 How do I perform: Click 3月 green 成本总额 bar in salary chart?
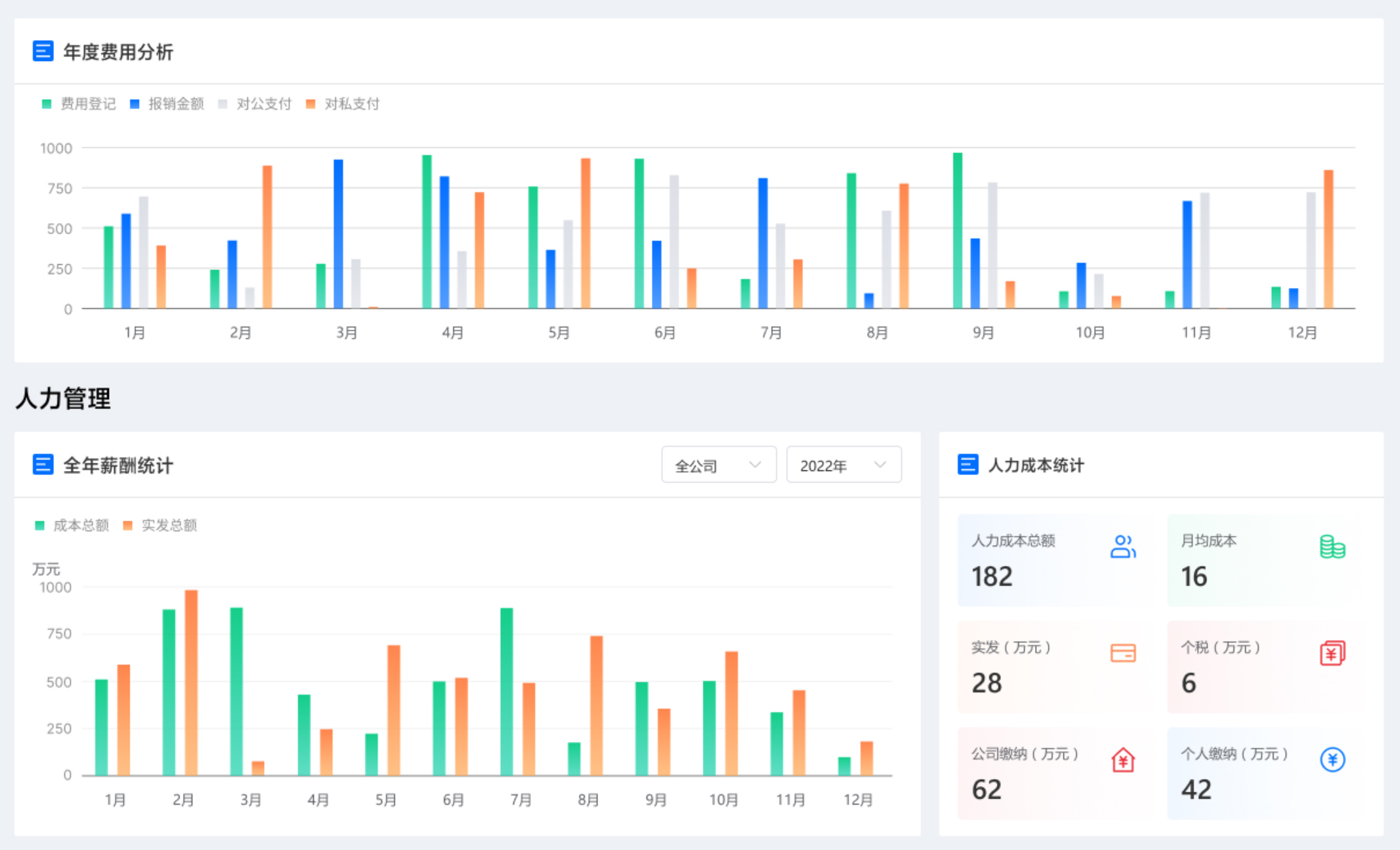236,692
